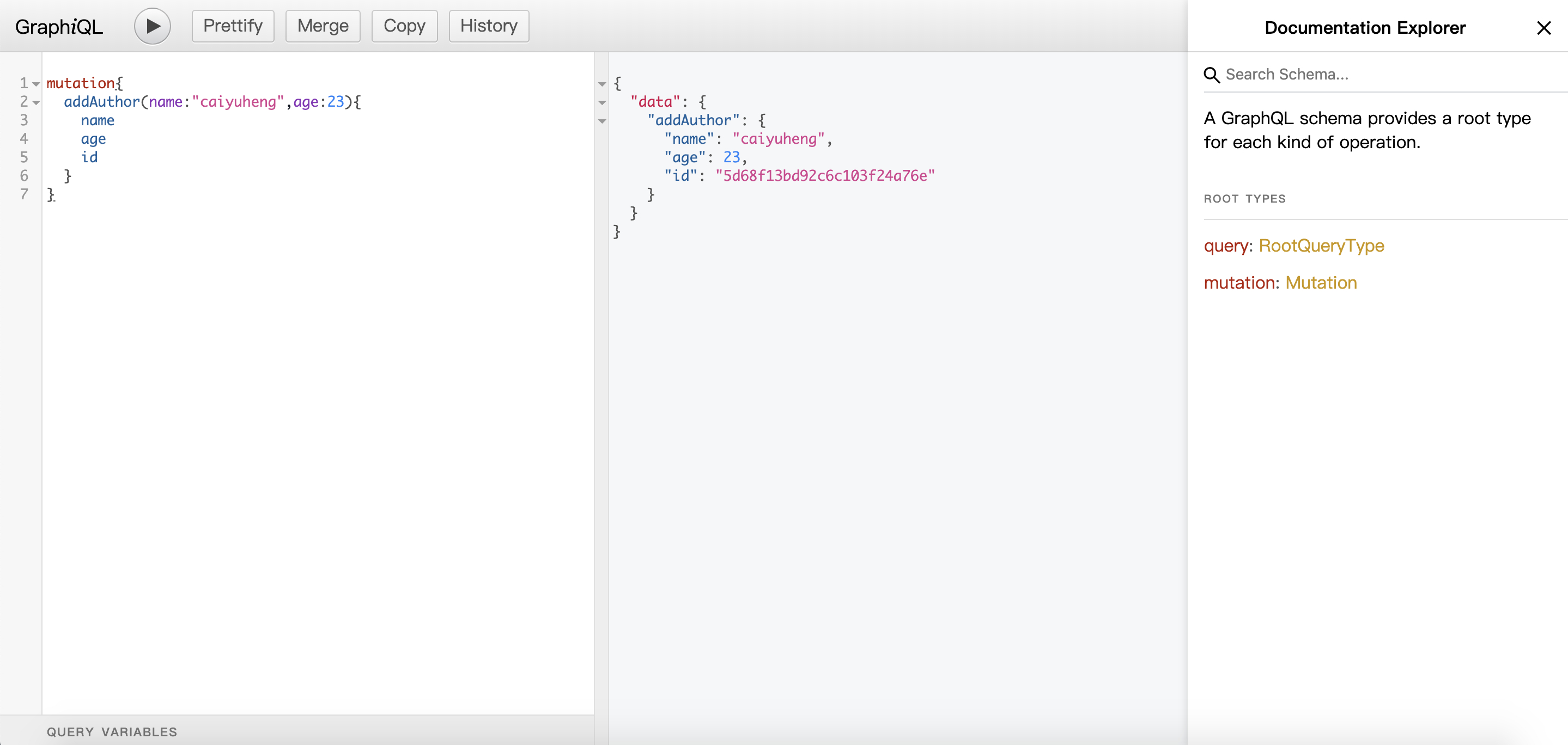Viewport: 1568px width, 745px height.
Task: Click the schema search magnifier icon
Action: pos(1211,75)
